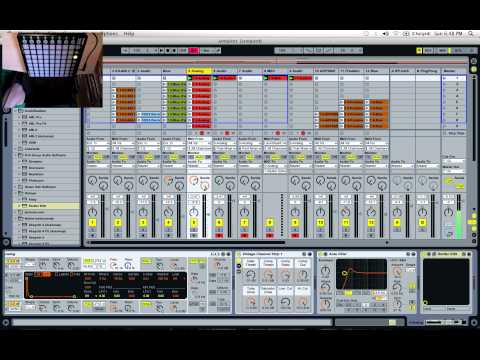Image resolution: width=480 pixels, height=360 pixels.
Task: Click the red Back to Arrangement button
Action: point(194,51)
